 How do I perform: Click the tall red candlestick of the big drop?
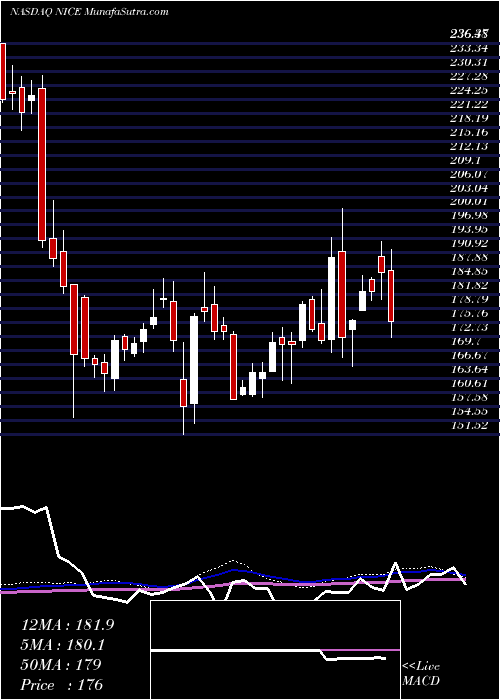coord(42,164)
